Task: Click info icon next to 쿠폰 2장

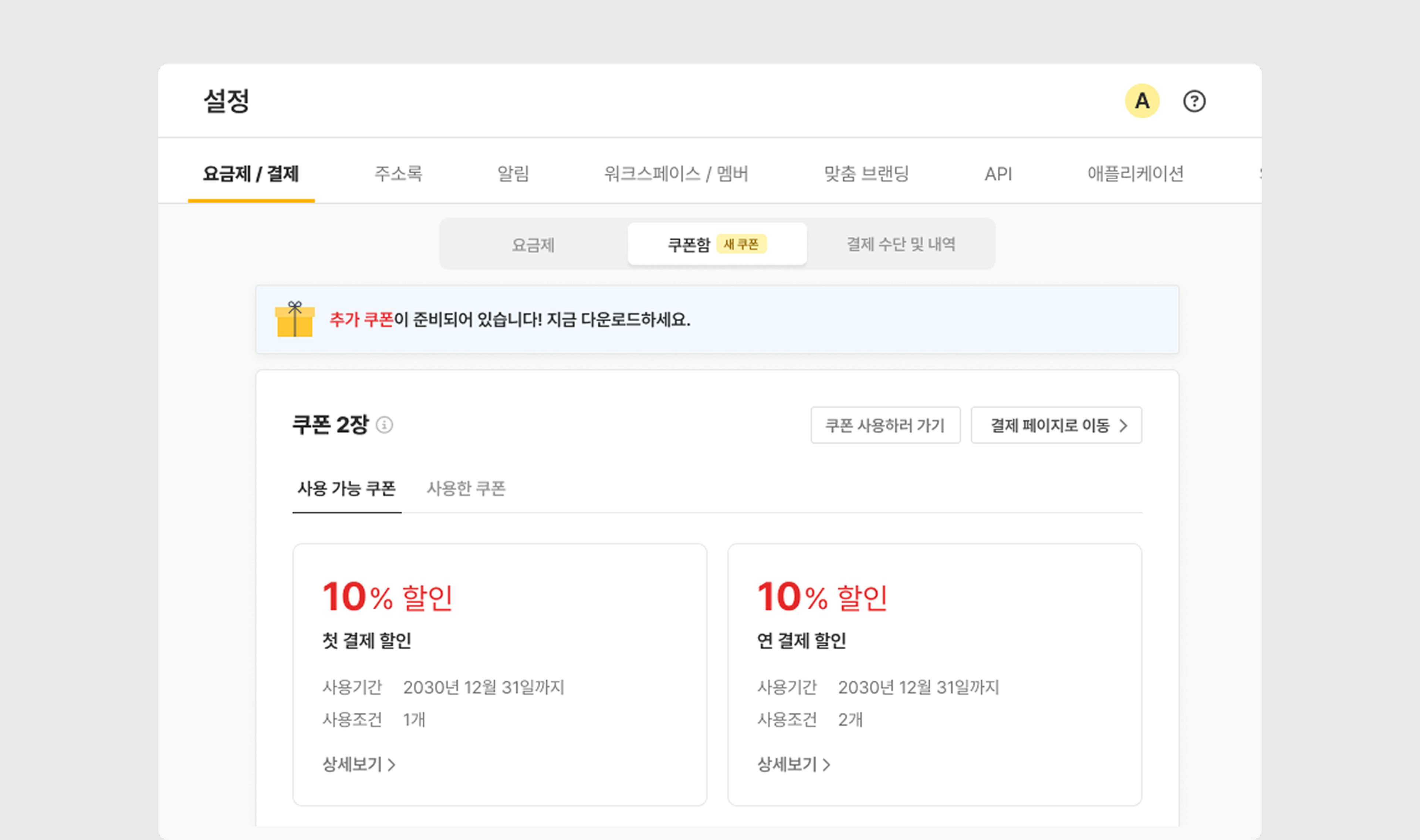Action: pos(384,424)
